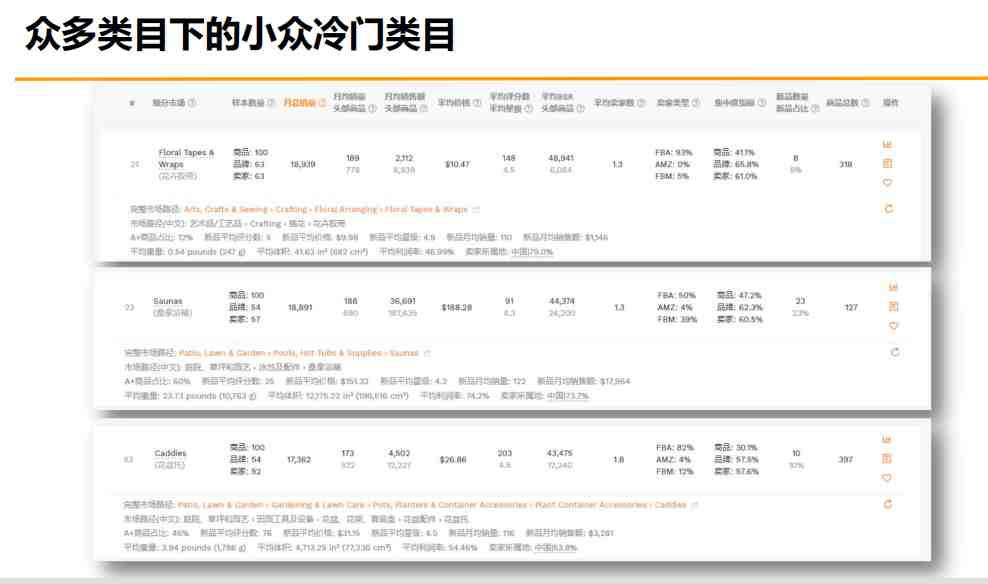The width and height of the screenshot is (988, 584).
Task: Open the help icon beside 细分市场 header
Action: (x=192, y=103)
